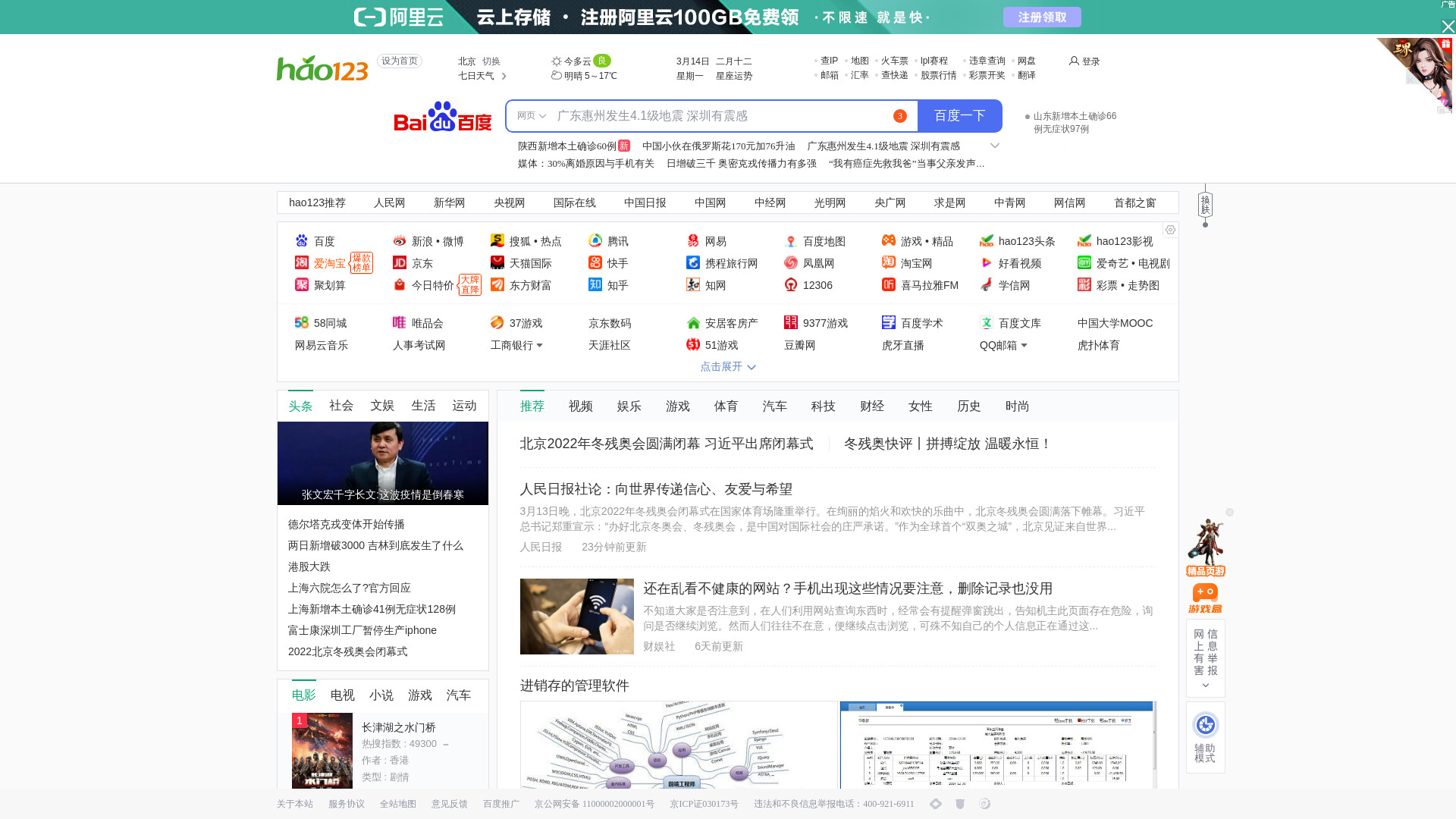Open the 知乎 icon link

point(595,284)
